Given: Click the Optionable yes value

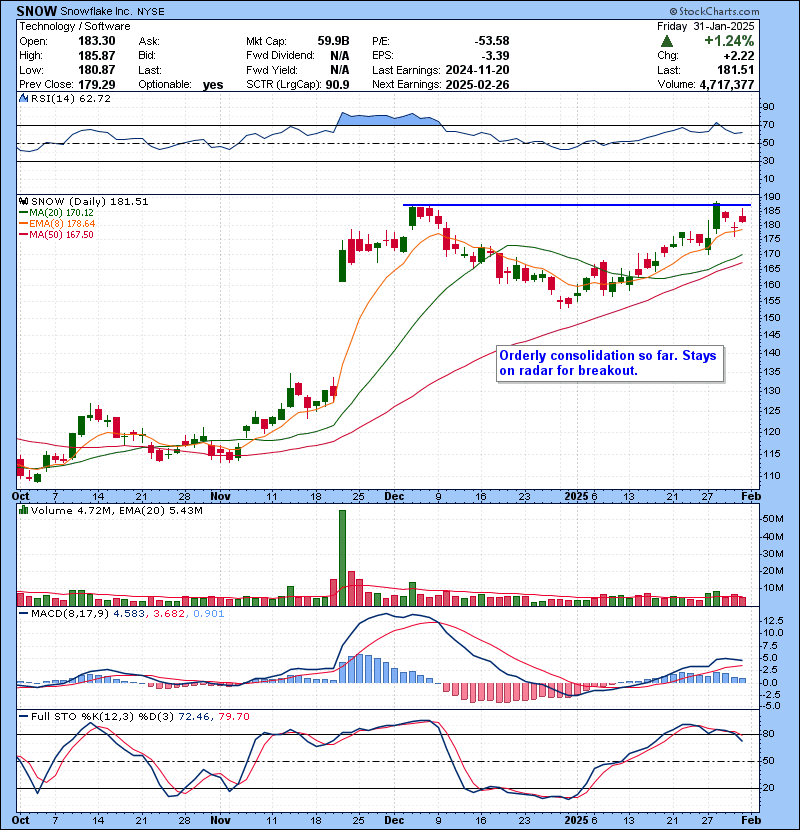Looking at the screenshot, I should [x=213, y=85].
